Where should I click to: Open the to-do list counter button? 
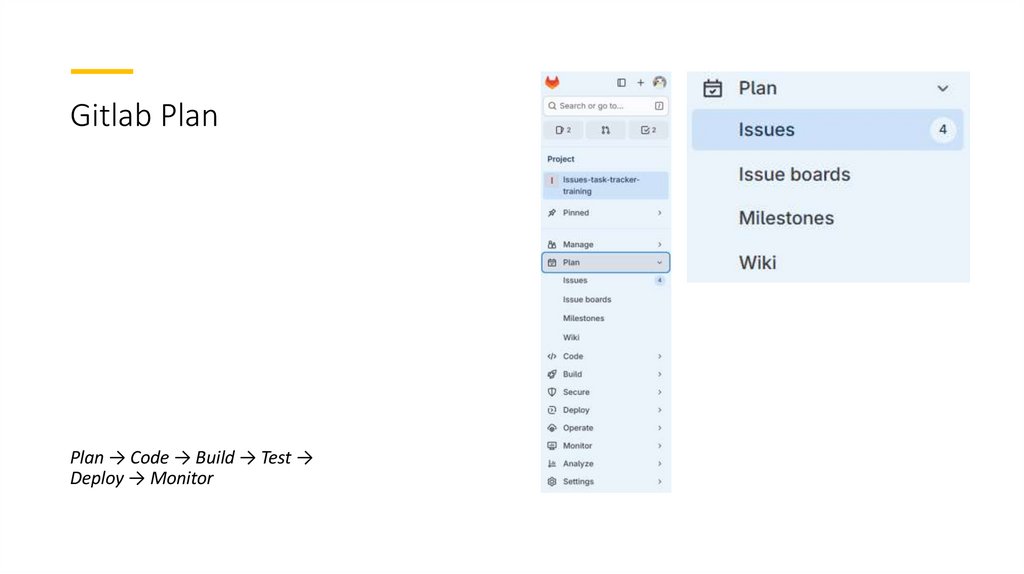pos(648,130)
